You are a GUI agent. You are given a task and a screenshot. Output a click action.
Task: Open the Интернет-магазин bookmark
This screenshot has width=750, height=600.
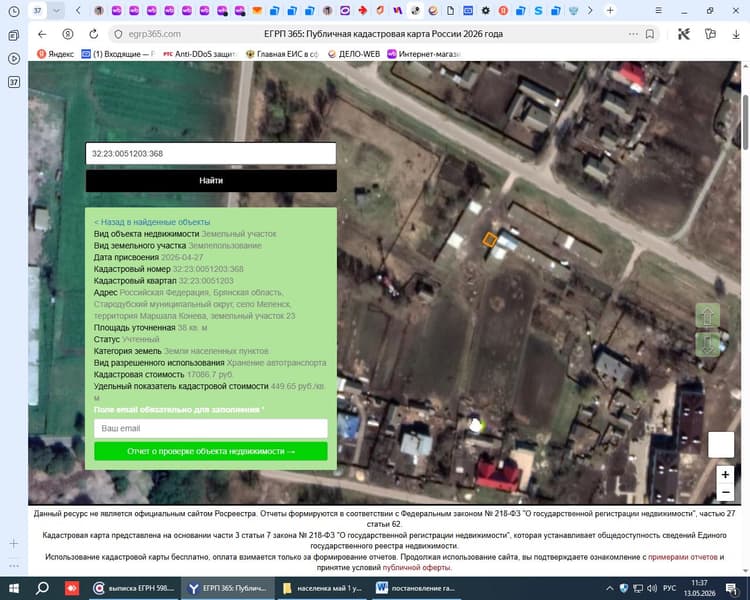(x=424, y=54)
